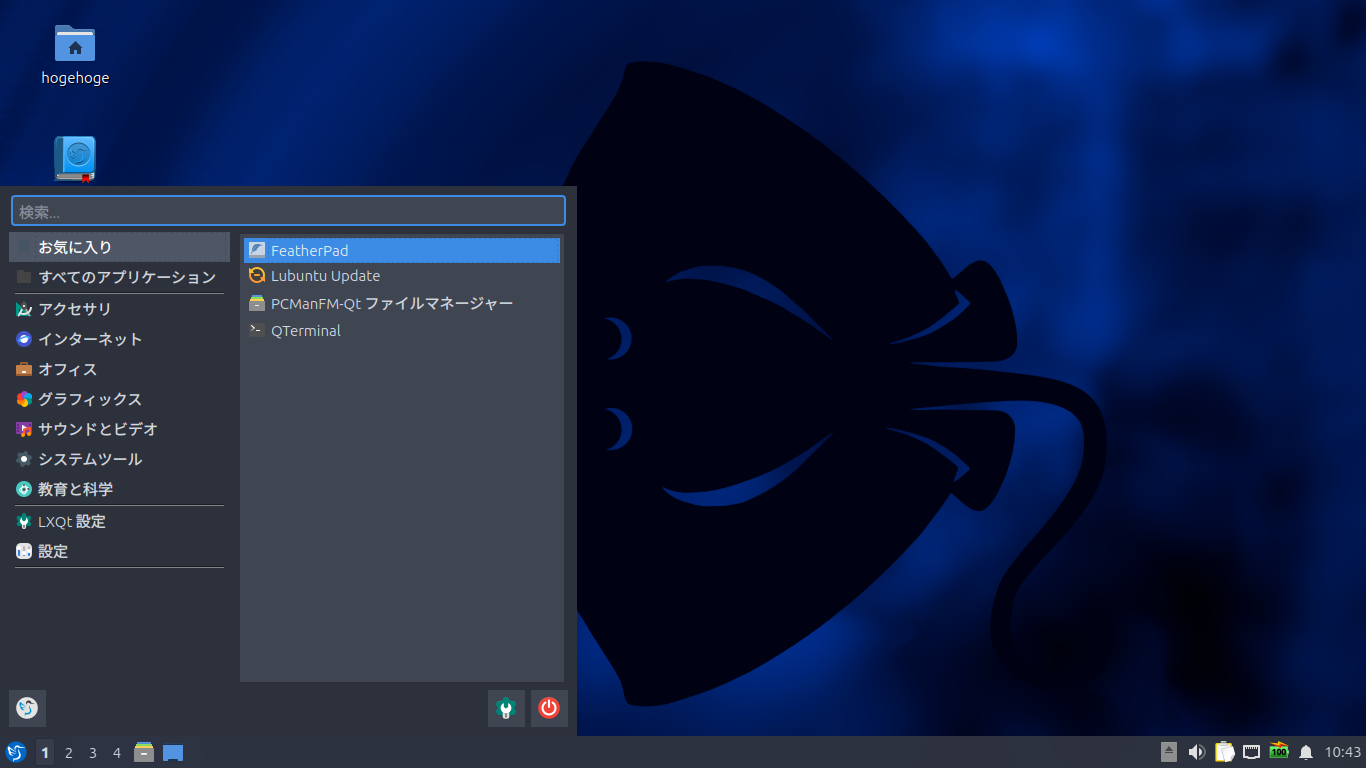Click the Lubuntu logo button in menu

pyautogui.click(x=27, y=708)
